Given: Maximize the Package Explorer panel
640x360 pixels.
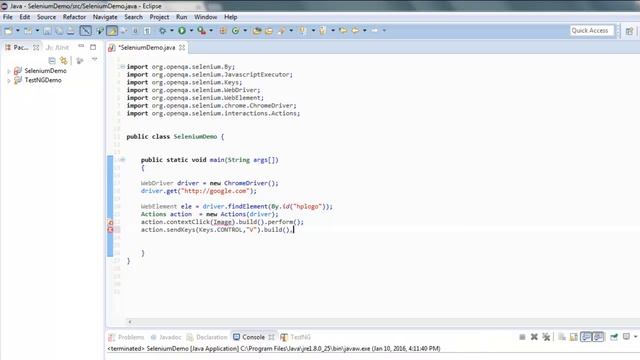Looking at the screenshot, I should coord(93,47).
